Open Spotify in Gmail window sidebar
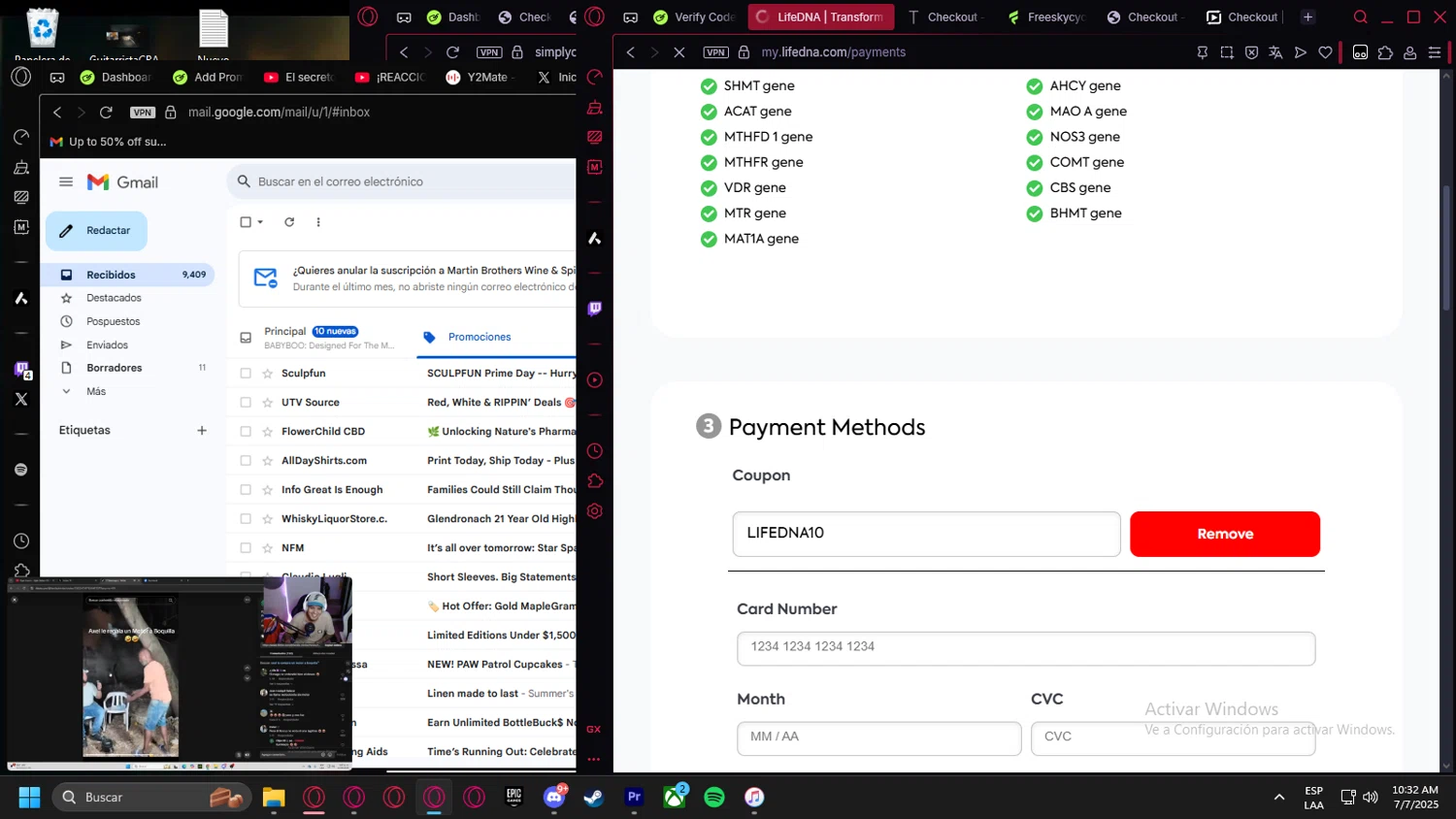Image resolution: width=1456 pixels, height=819 pixels. (x=21, y=470)
